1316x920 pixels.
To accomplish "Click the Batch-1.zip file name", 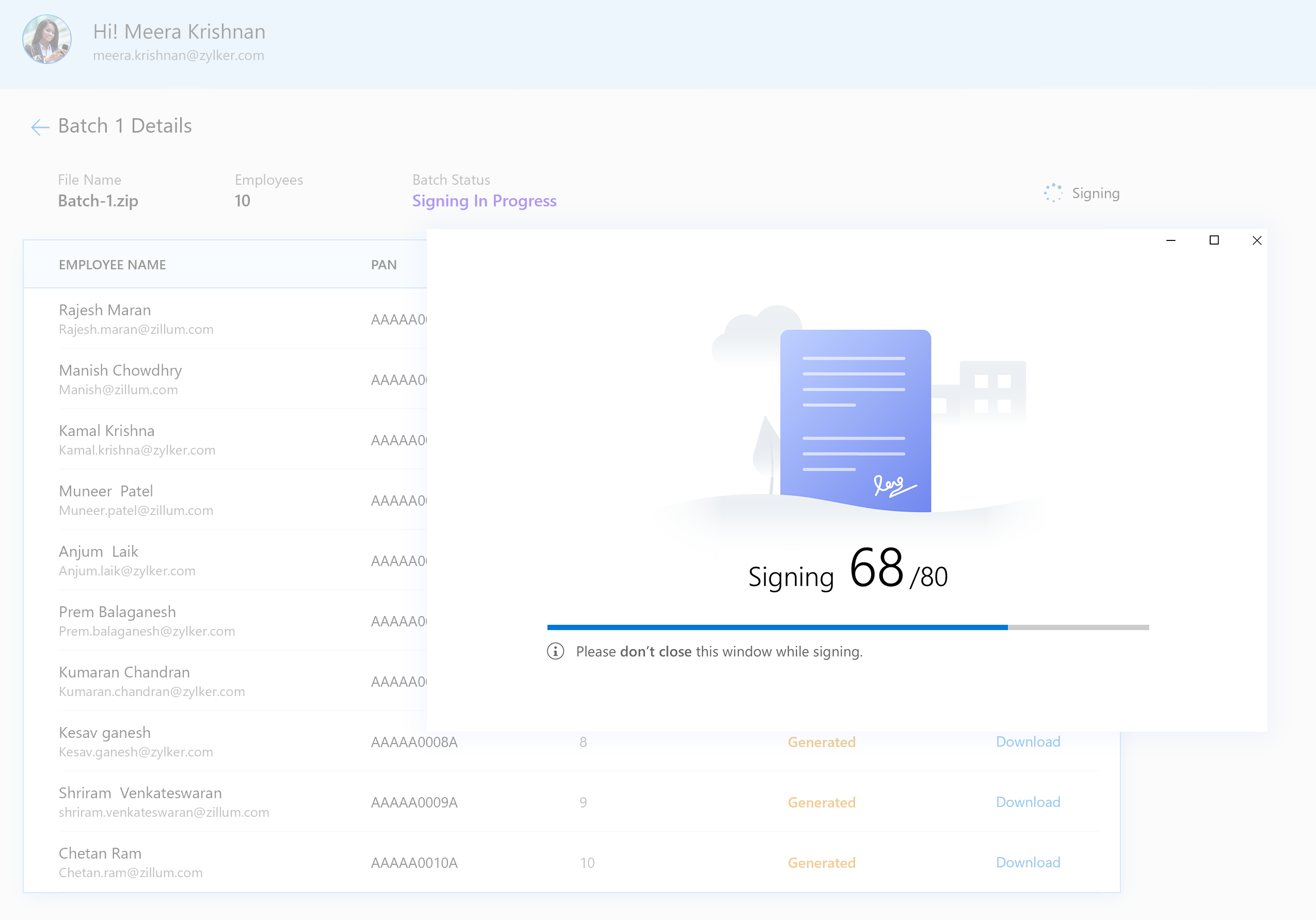I will pyautogui.click(x=98, y=201).
